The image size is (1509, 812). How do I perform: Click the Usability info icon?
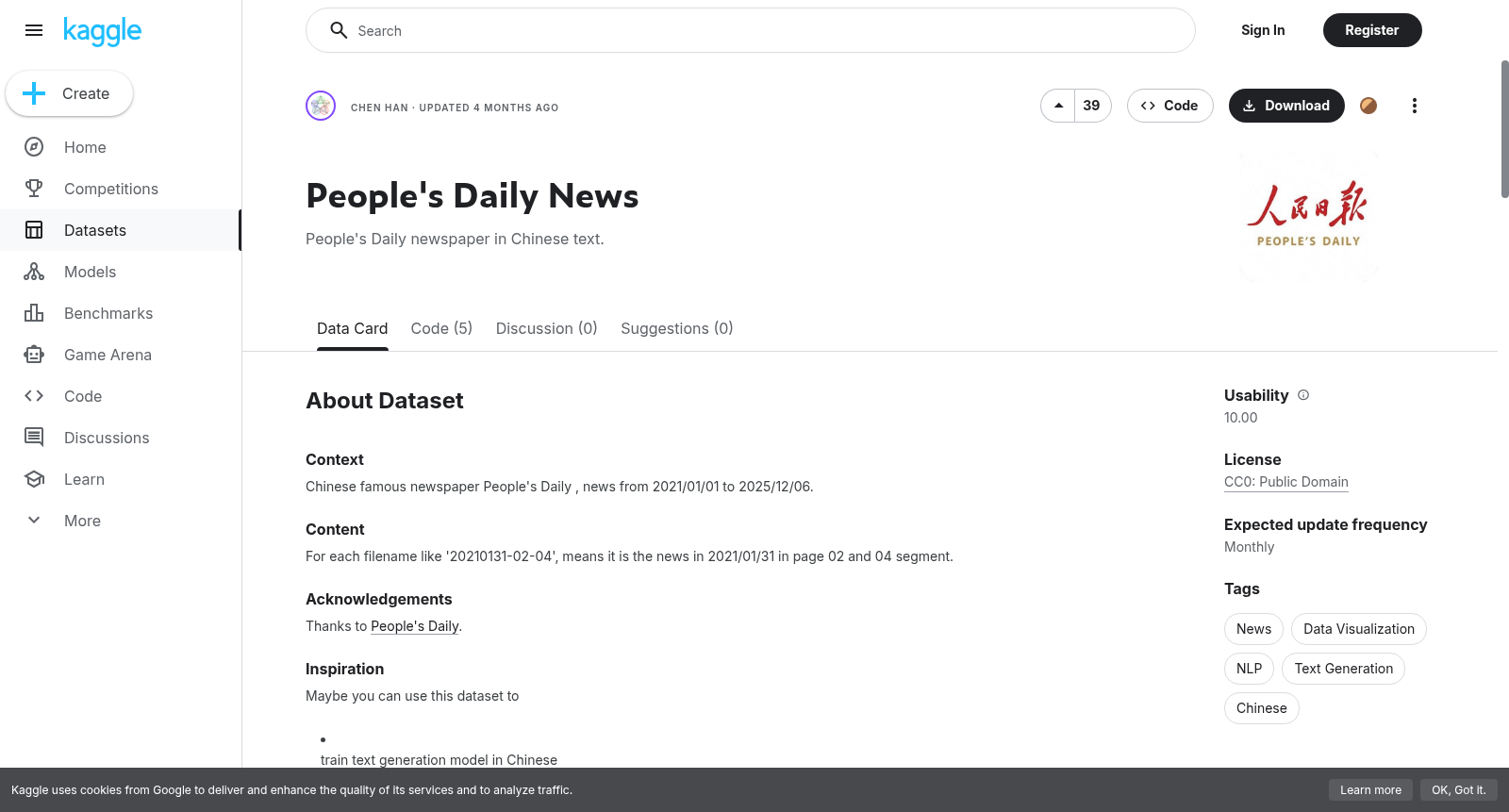click(1303, 395)
